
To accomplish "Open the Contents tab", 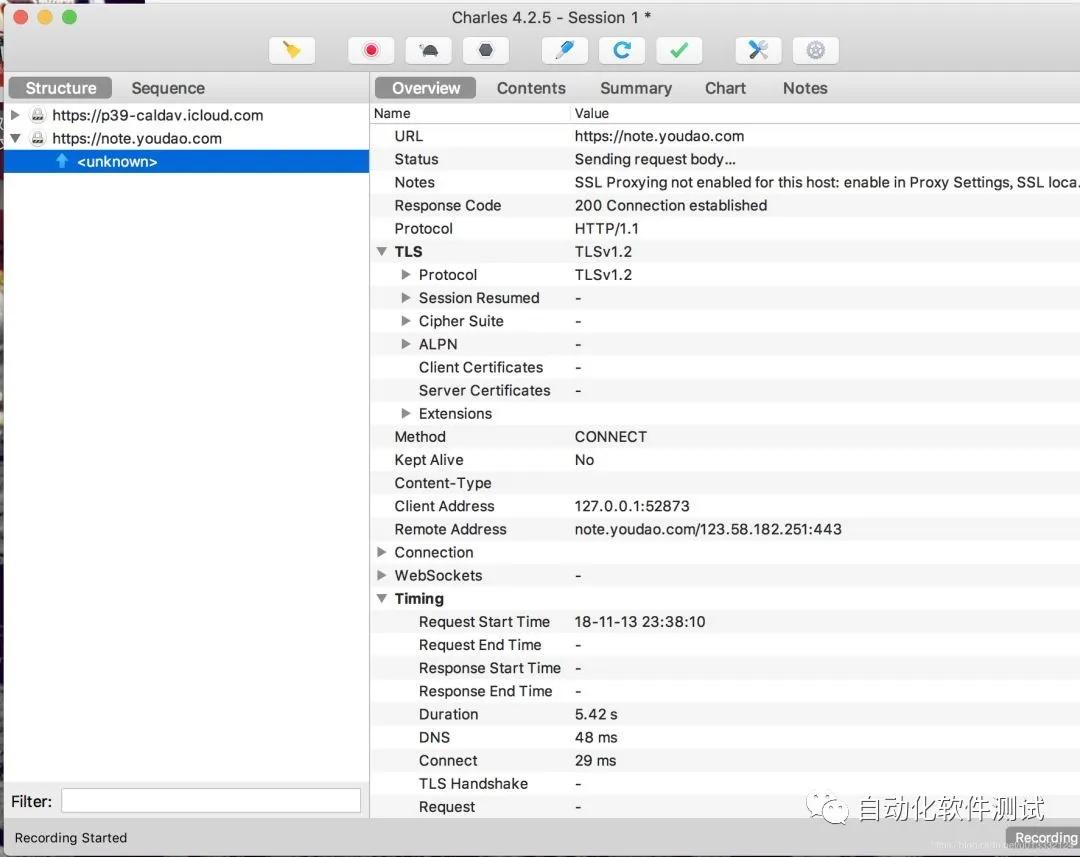I will tap(531, 88).
